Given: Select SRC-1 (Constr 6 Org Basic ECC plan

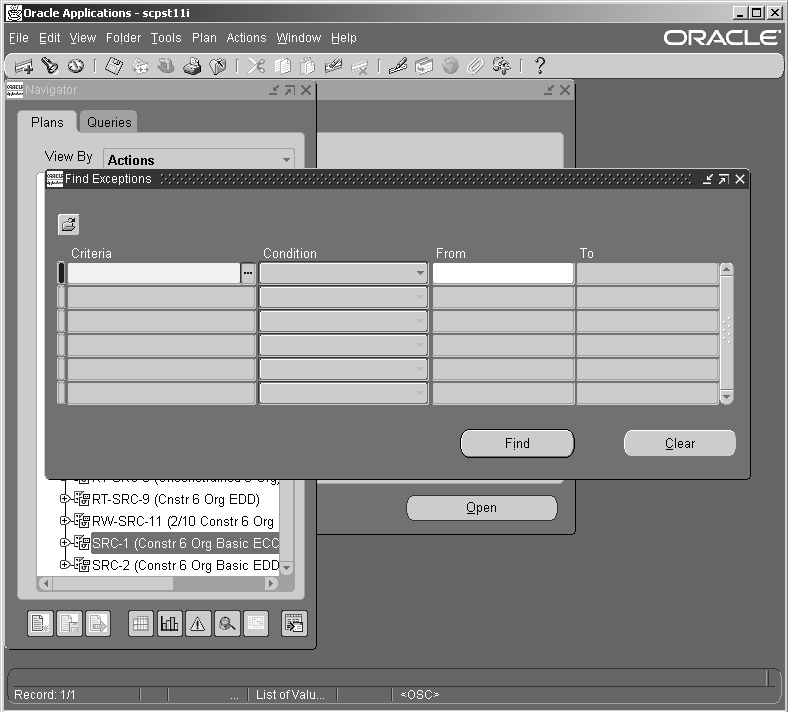Looking at the screenshot, I should (185, 543).
